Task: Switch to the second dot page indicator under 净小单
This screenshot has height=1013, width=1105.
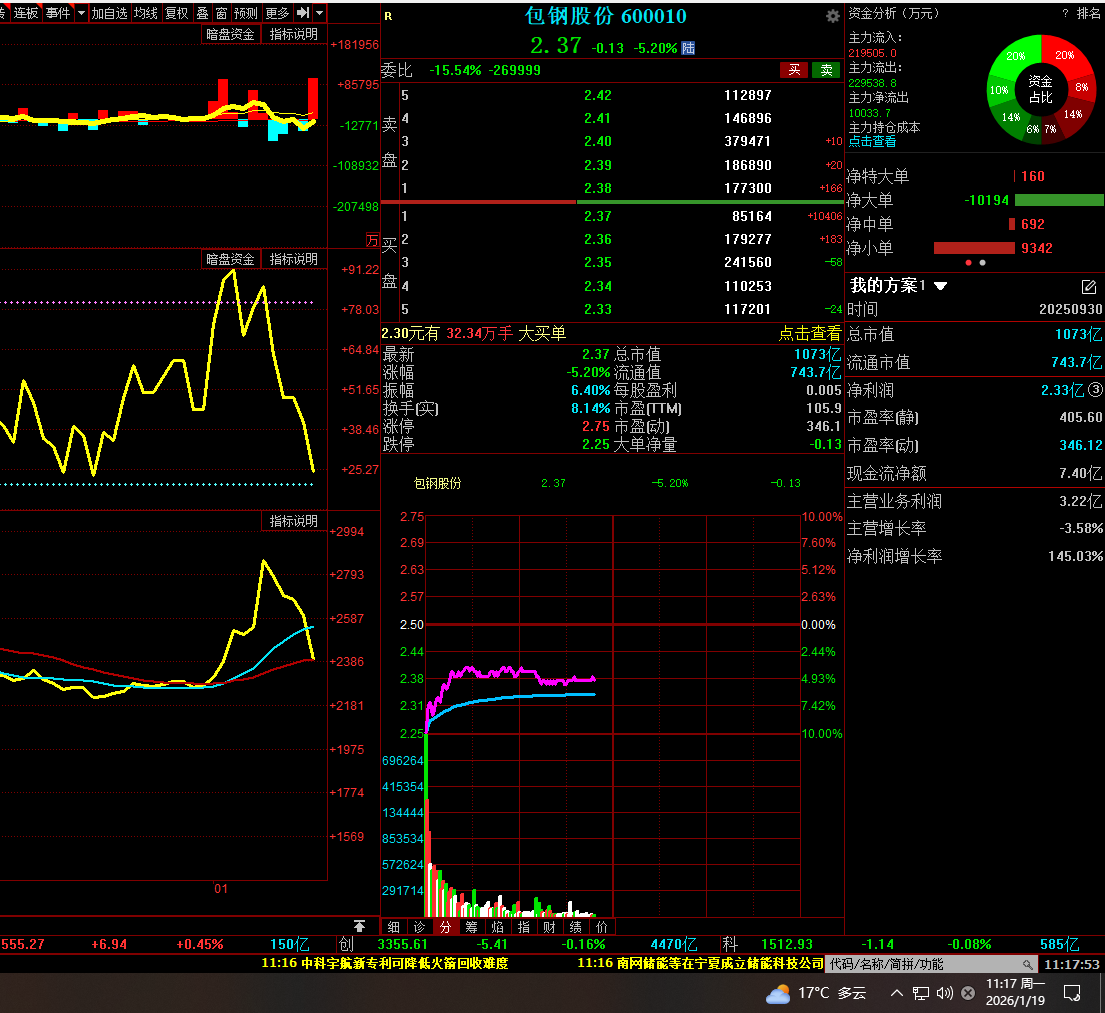Action: click(x=982, y=263)
